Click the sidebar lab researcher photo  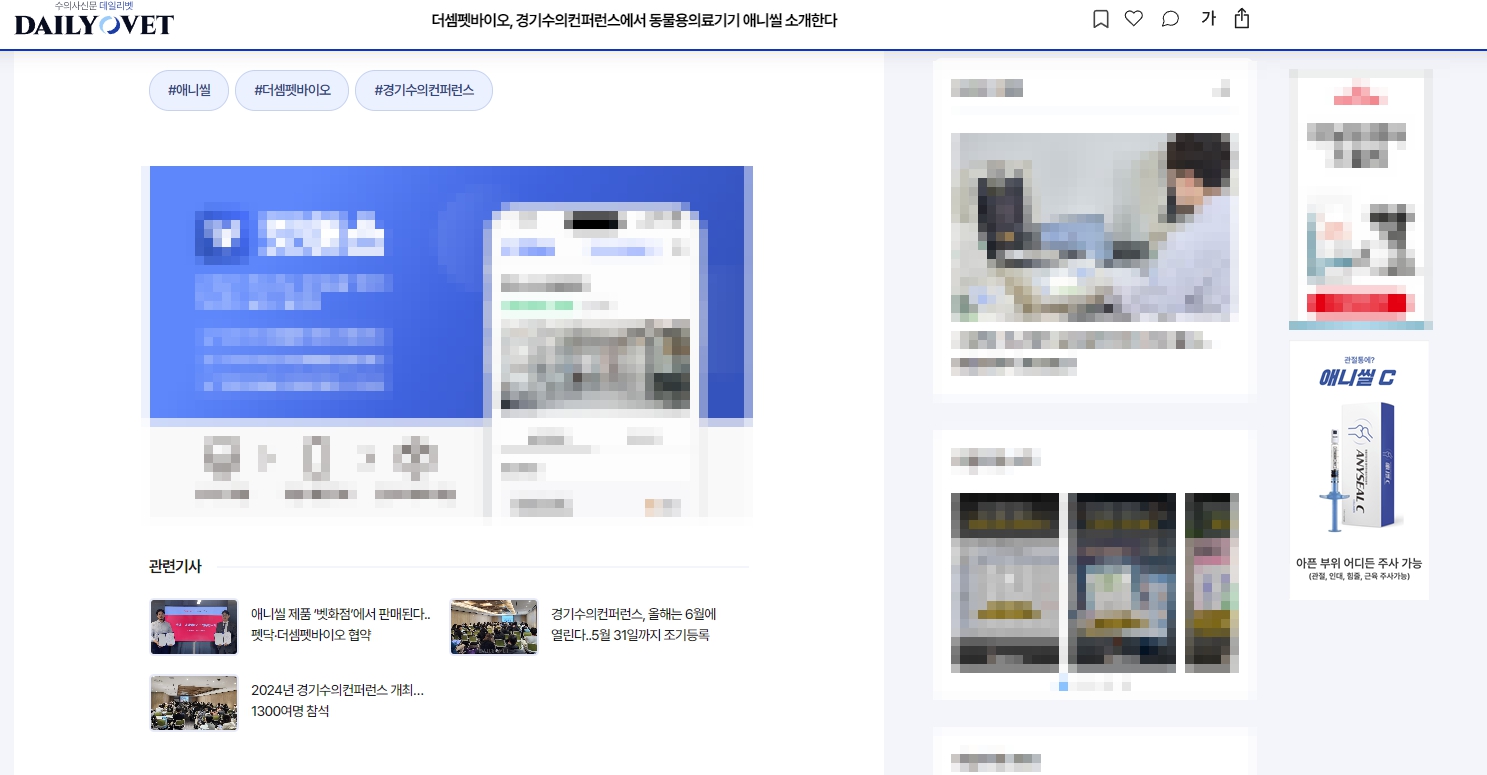click(x=1095, y=227)
